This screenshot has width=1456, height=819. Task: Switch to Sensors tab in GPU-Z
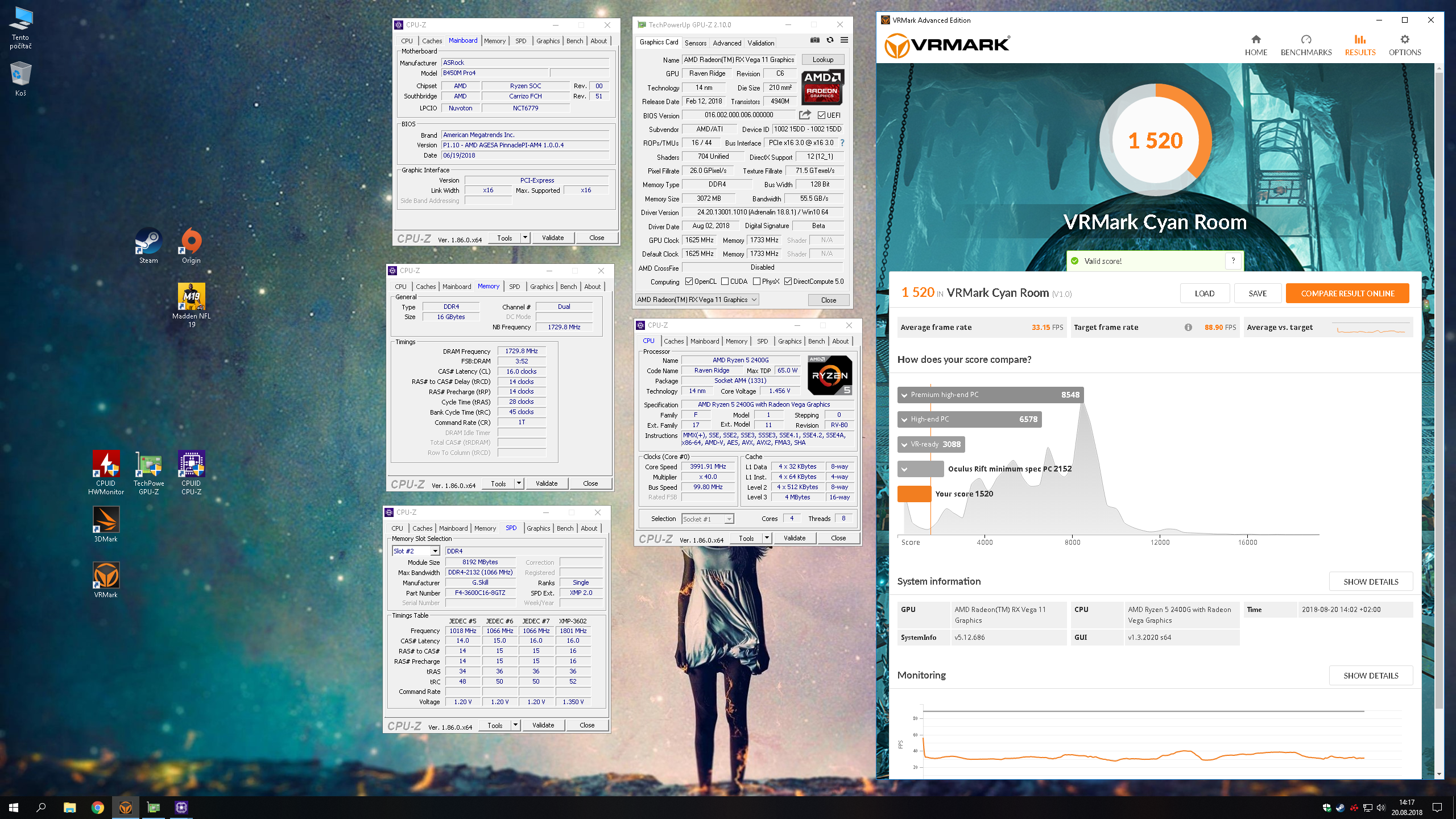coord(696,43)
